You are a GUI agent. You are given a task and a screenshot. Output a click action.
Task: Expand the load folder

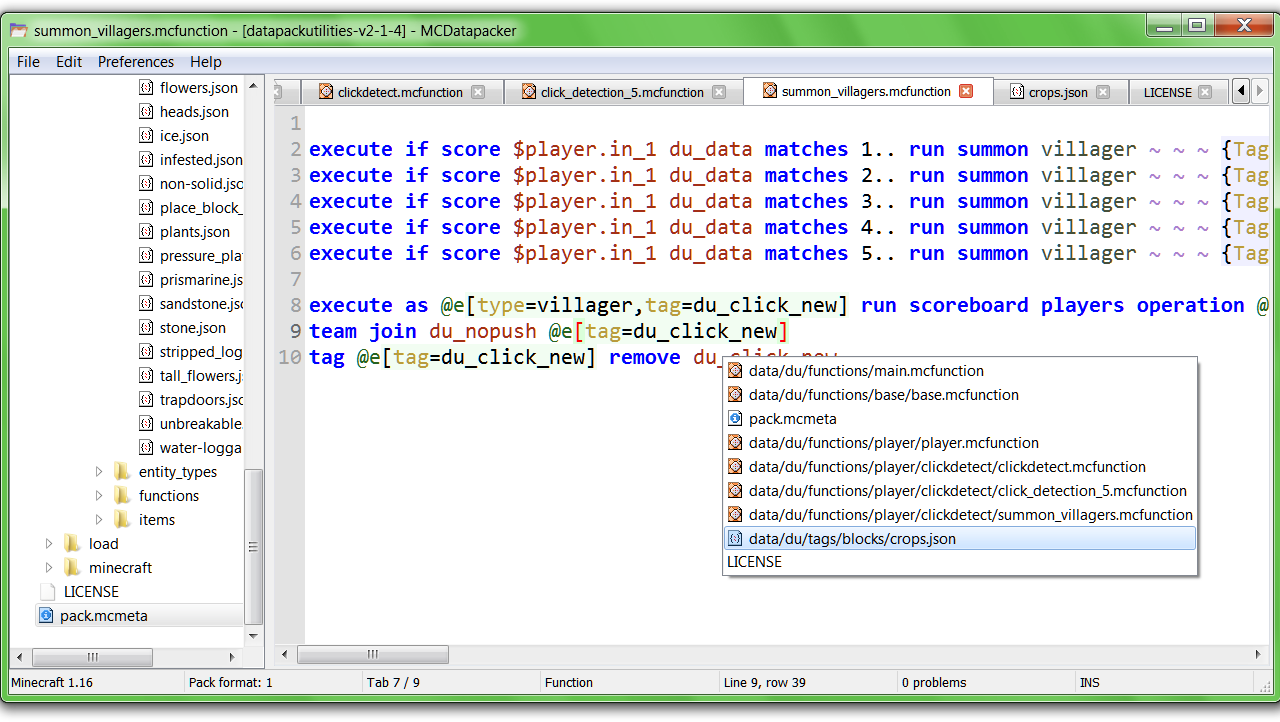point(48,543)
